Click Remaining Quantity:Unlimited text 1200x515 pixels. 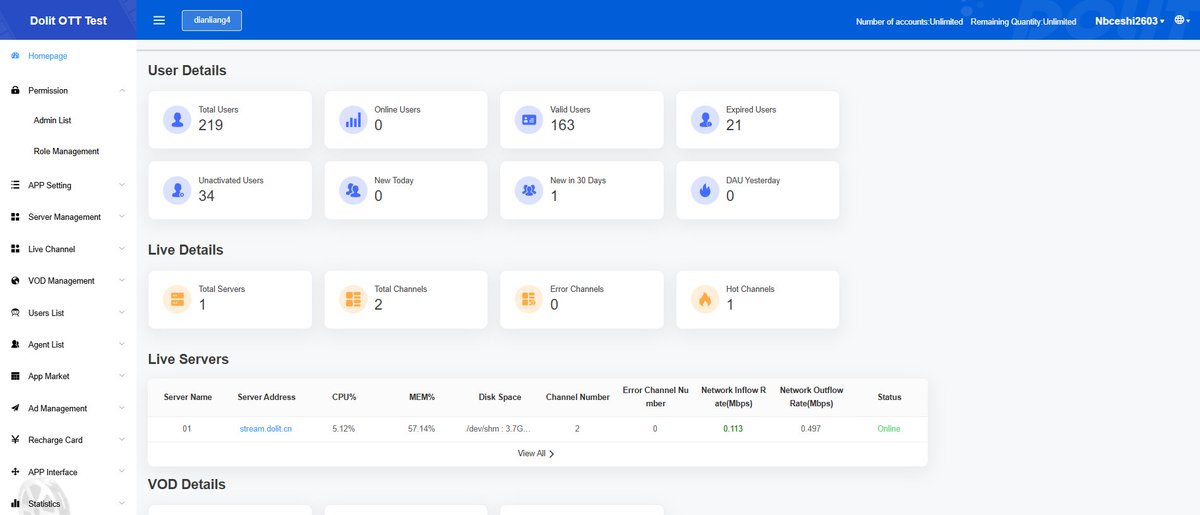[x=1023, y=21]
